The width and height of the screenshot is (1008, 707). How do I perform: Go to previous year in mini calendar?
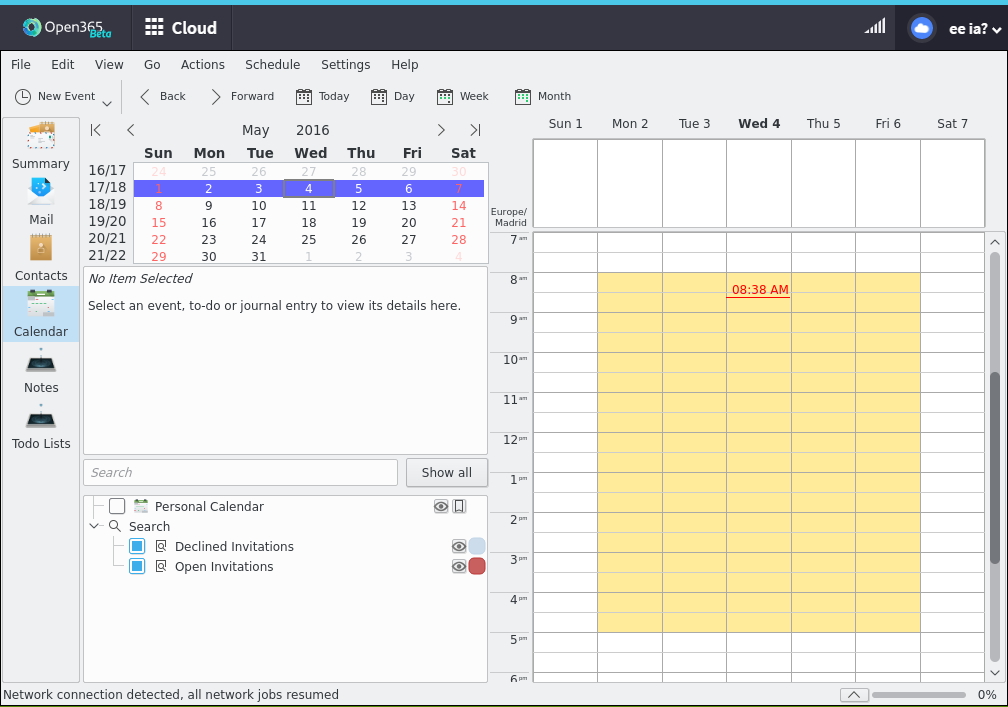pyautogui.click(x=96, y=130)
